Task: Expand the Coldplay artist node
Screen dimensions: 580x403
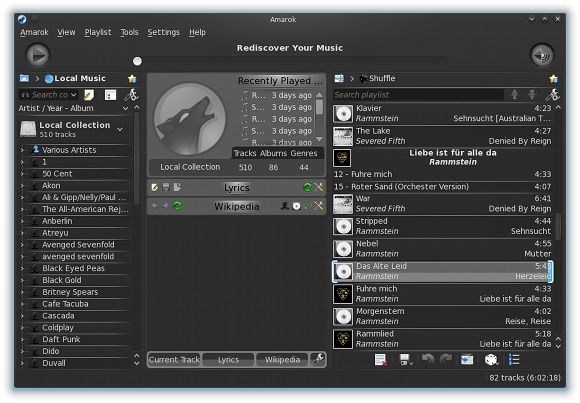Action: pyautogui.click(x=23, y=328)
